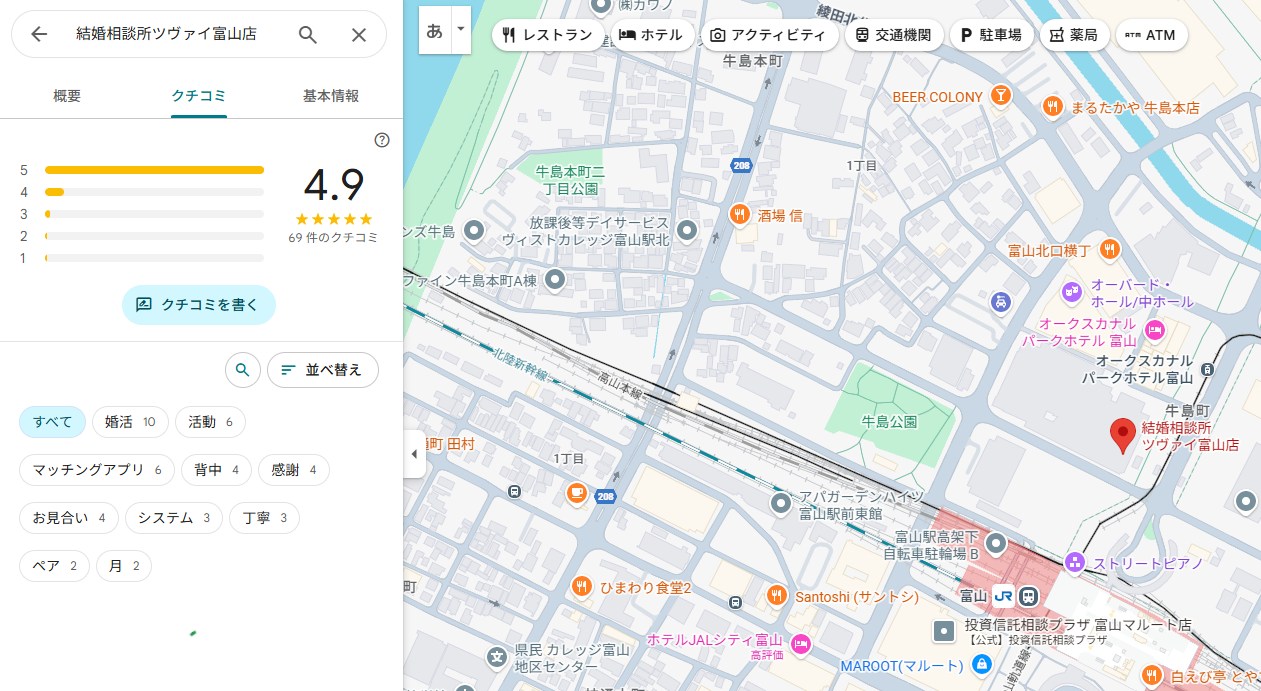The width and height of the screenshot is (1261, 691).
Task: Expand the input method dropdown arrow
Action: [460, 30]
